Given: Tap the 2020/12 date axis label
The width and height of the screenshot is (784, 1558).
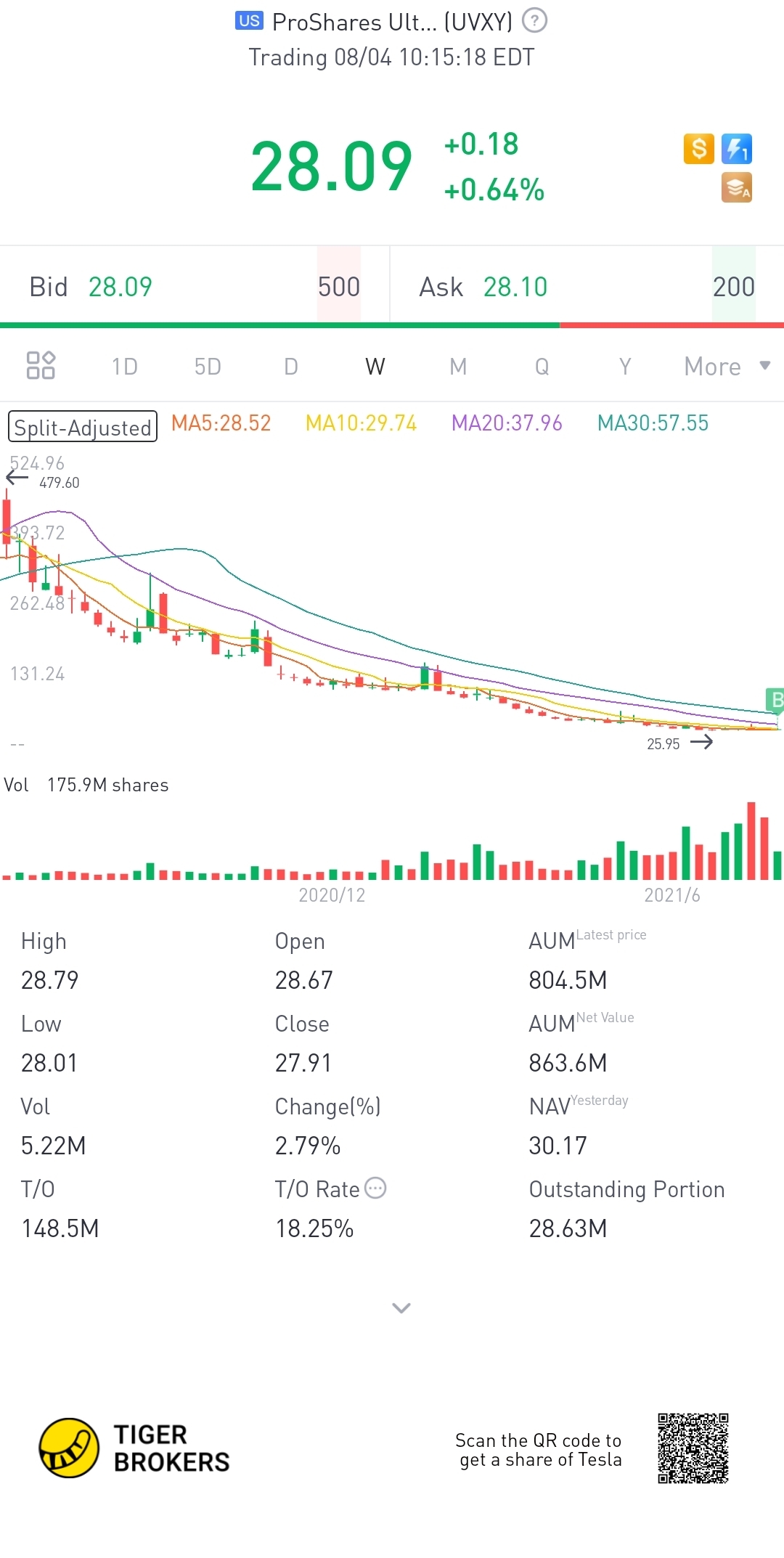Looking at the screenshot, I should [x=332, y=895].
